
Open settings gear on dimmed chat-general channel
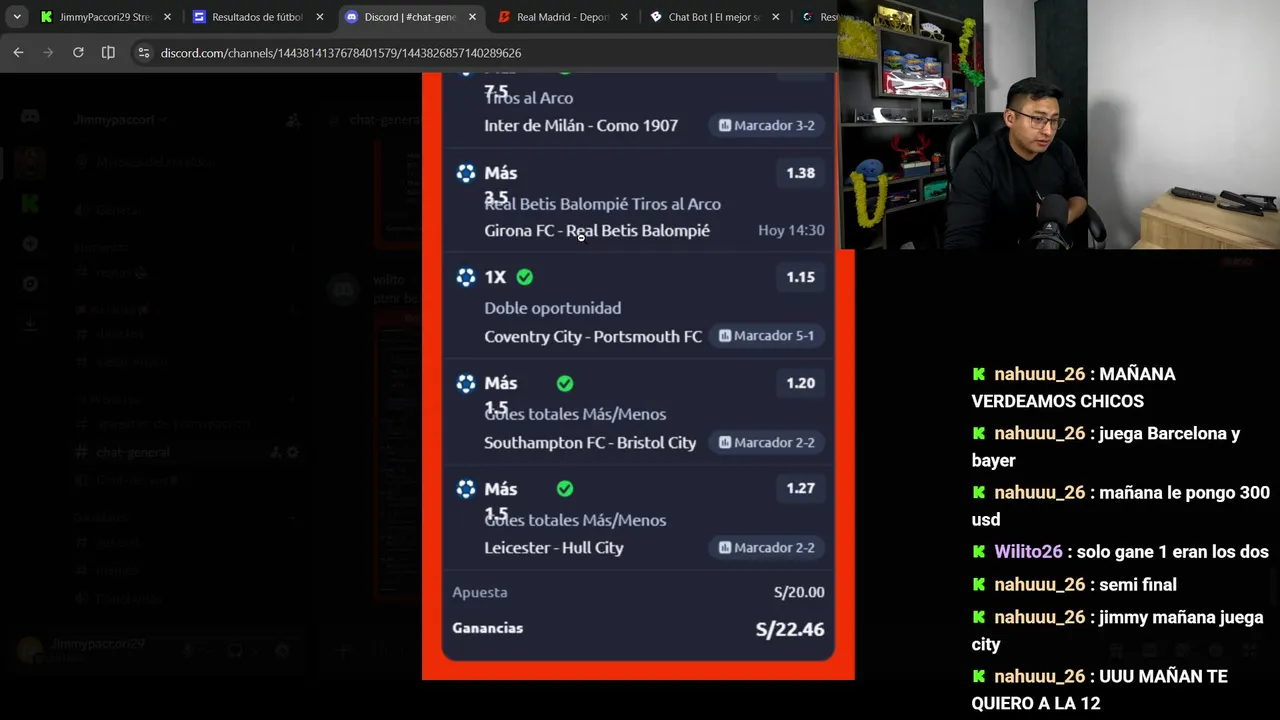click(x=293, y=452)
